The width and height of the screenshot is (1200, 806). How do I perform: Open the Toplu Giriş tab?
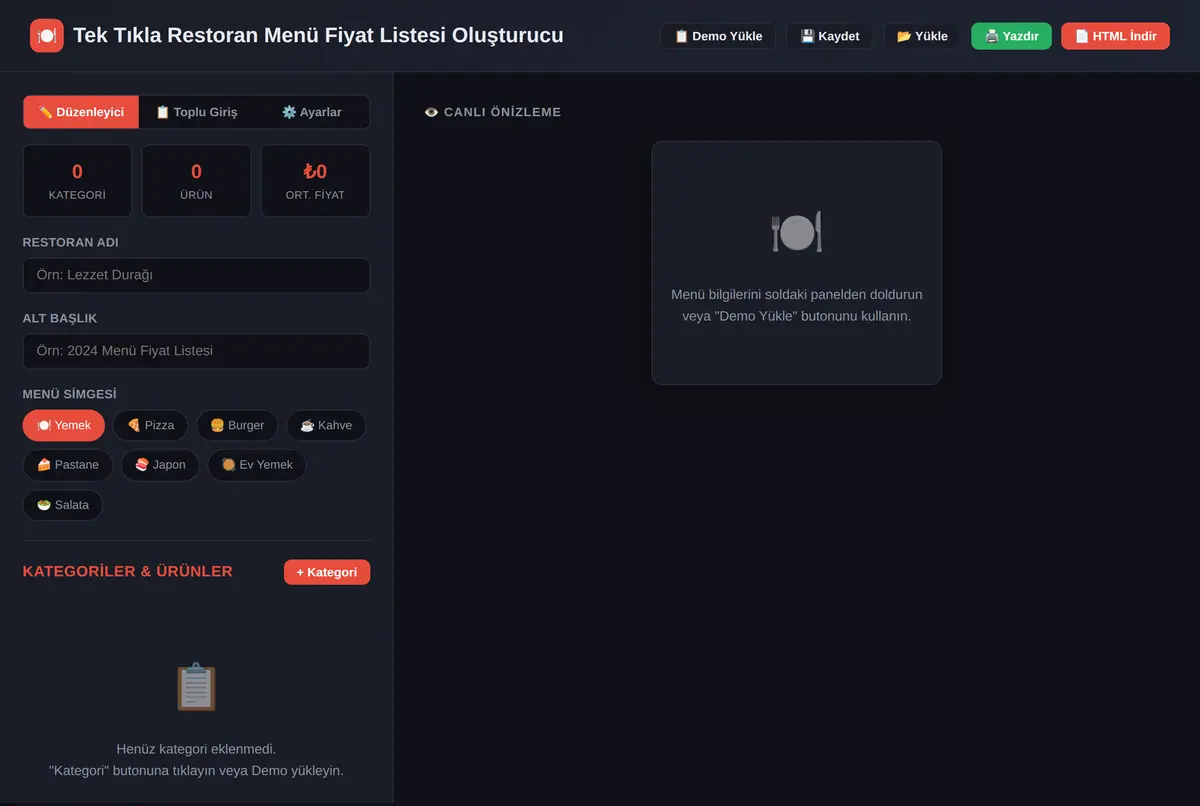pos(196,112)
